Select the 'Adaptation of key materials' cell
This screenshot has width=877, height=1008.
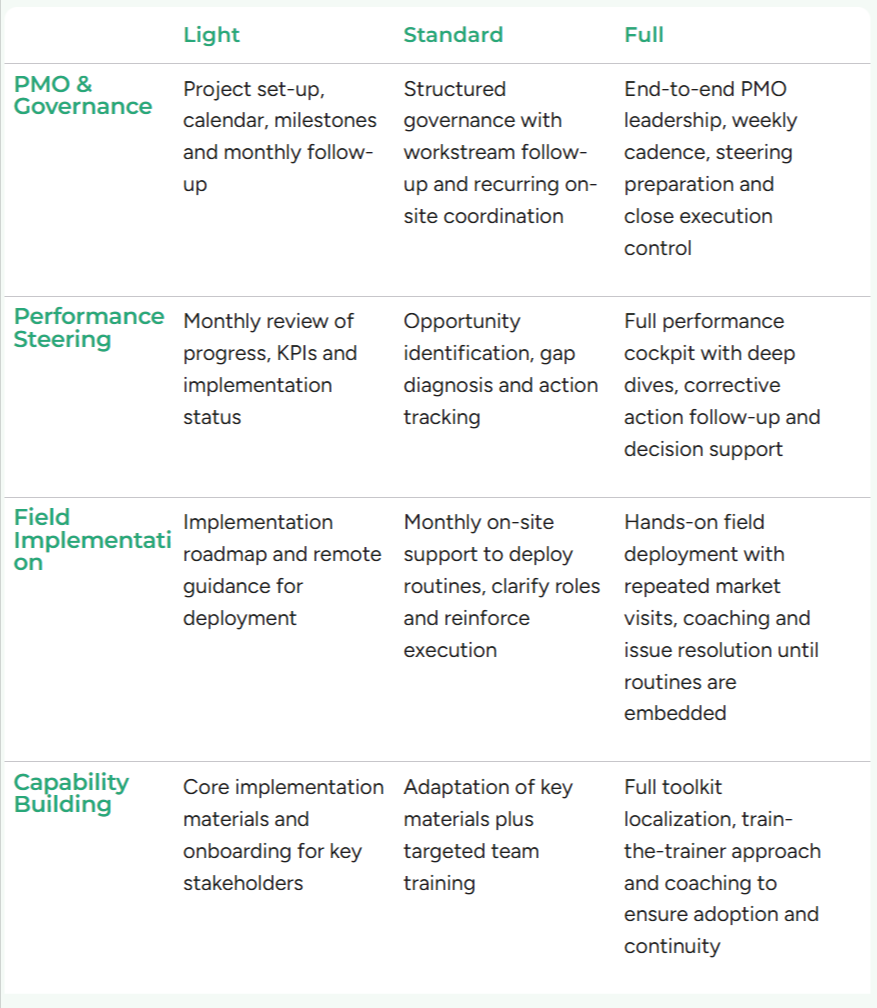pos(488,835)
